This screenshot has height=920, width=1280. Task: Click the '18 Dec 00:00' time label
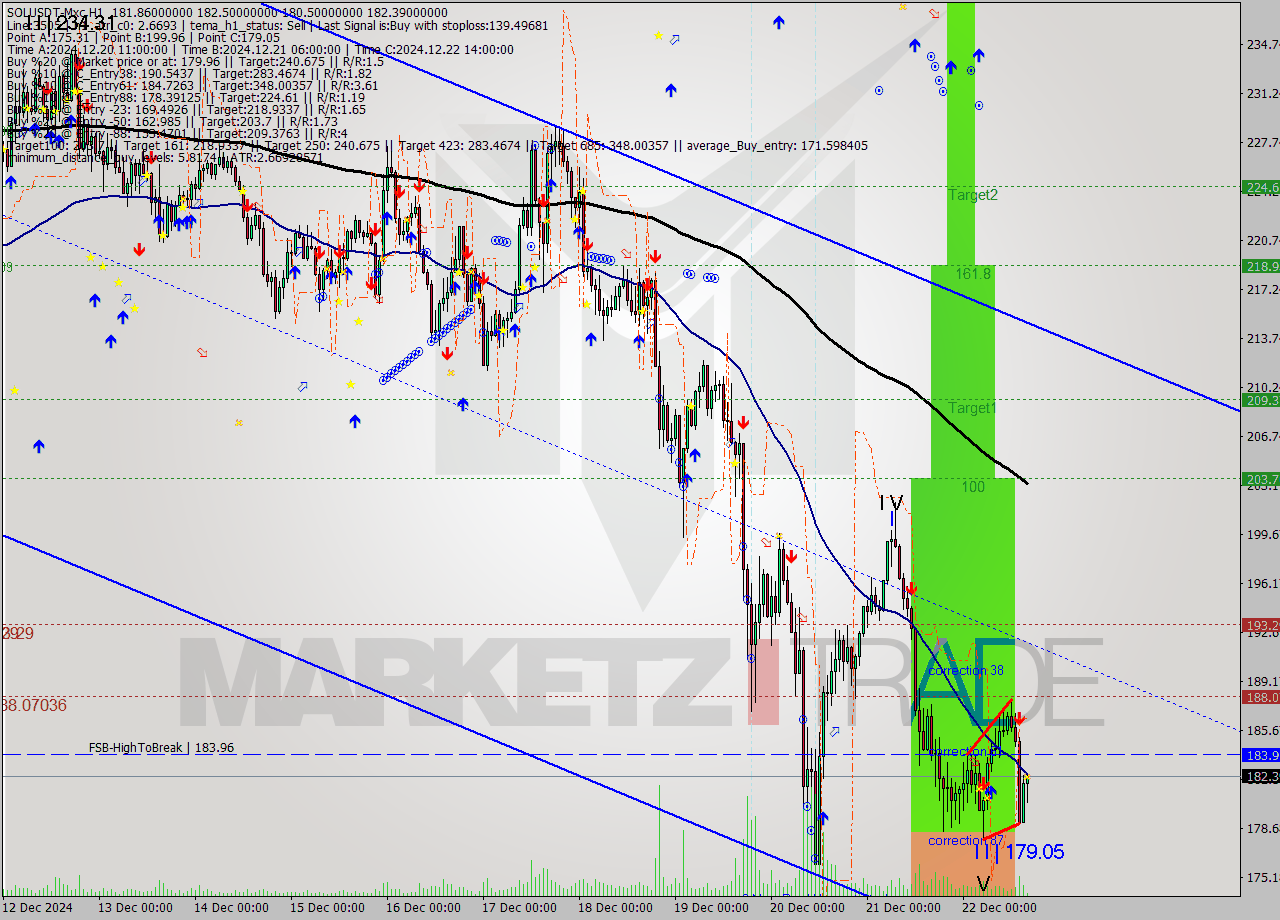click(615, 908)
